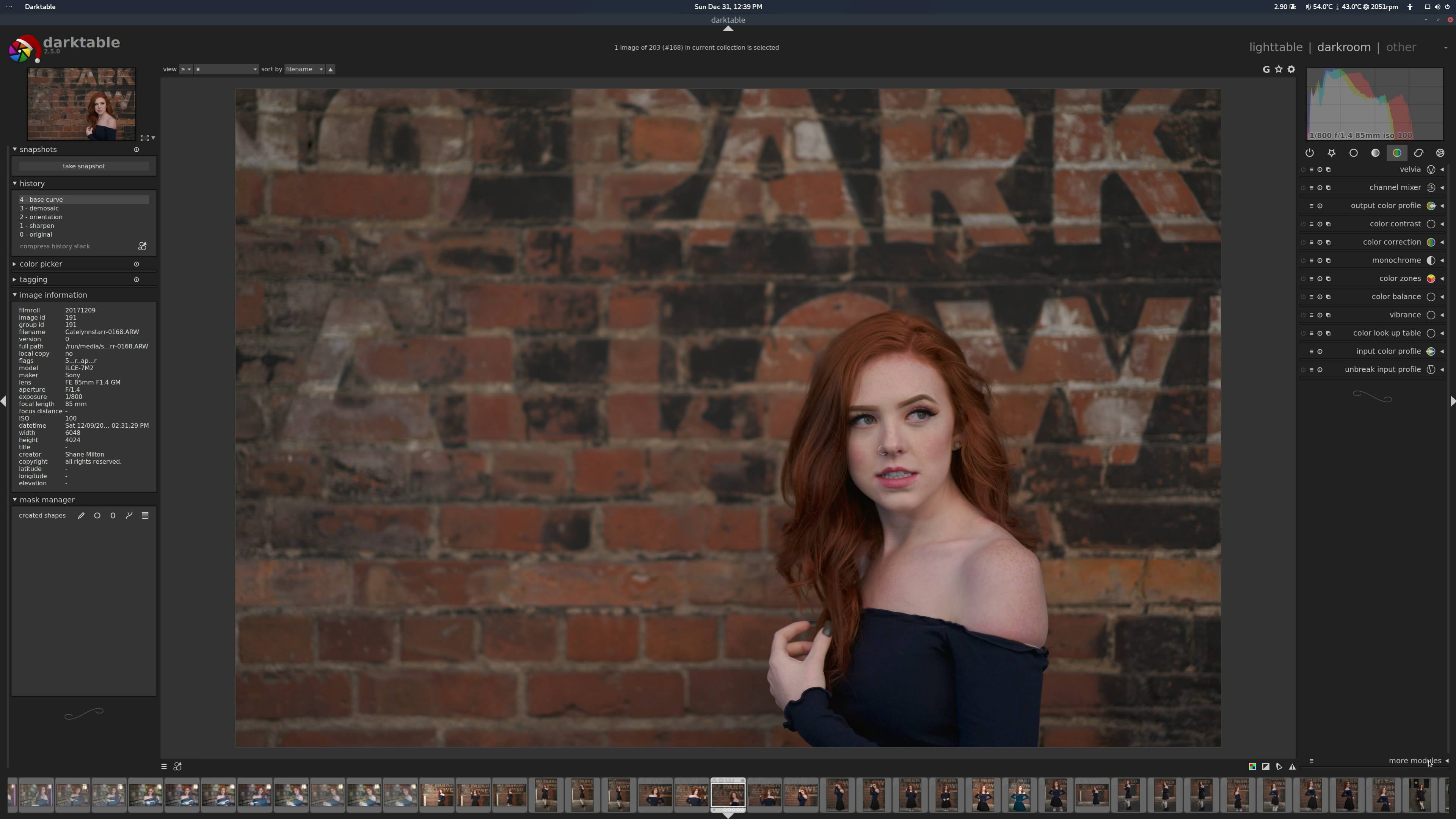Screen dimensions: 1456x819
Task: Toggle raw overexposed indicator in bottom bar
Action: pos(1252,766)
